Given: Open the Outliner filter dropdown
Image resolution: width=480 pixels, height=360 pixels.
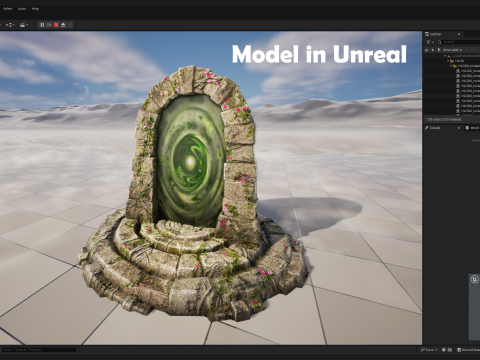Looking at the screenshot, I should pyautogui.click(x=430, y=42).
